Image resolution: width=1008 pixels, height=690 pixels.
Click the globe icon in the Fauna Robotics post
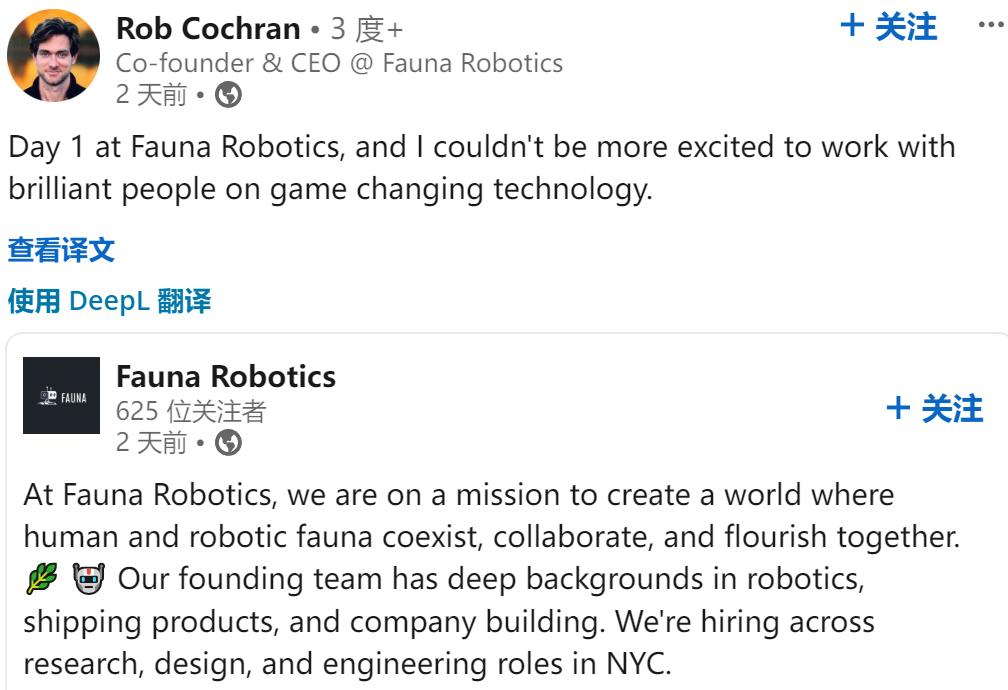(228, 443)
